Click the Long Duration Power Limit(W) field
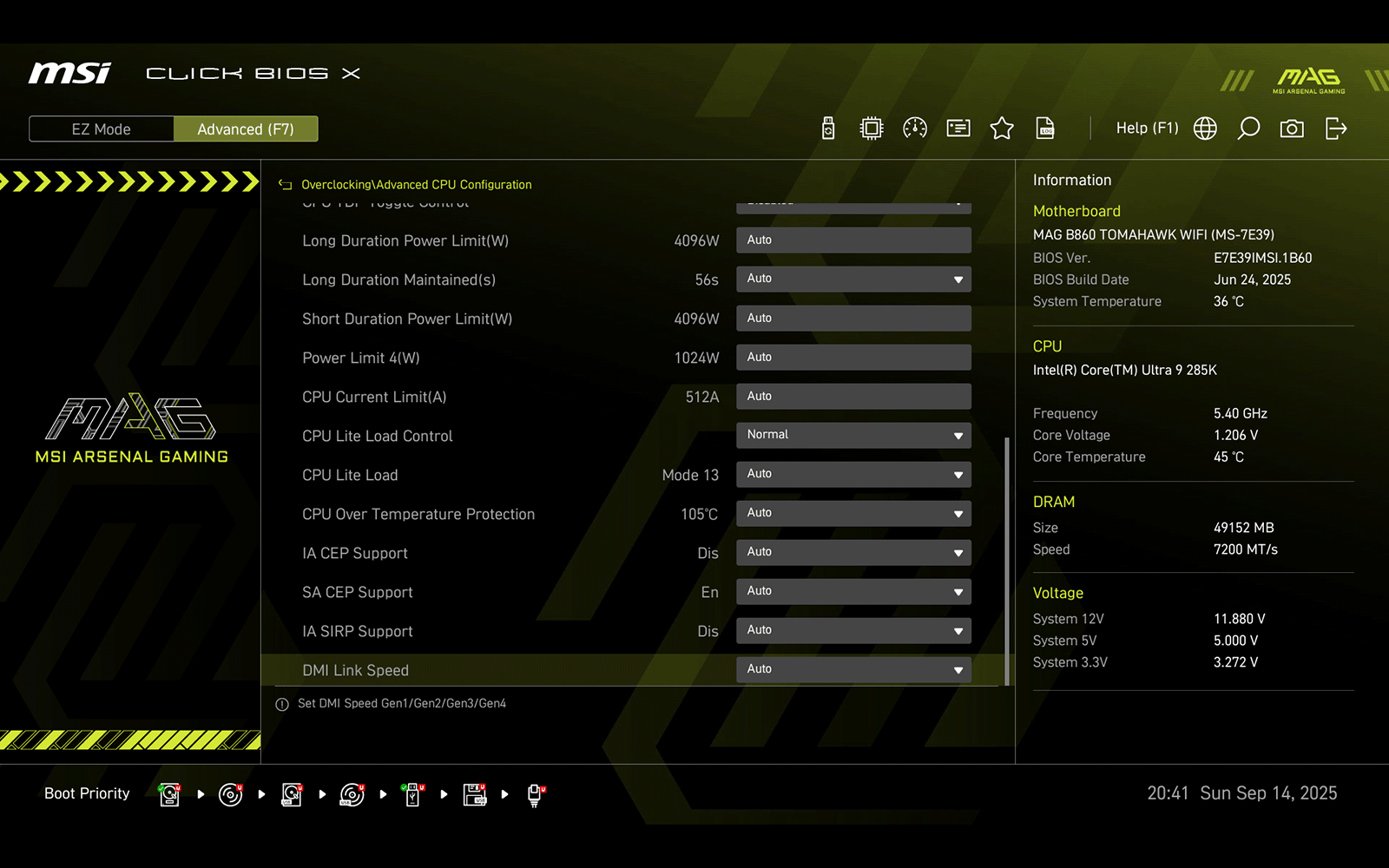Image resolution: width=1389 pixels, height=868 pixels. point(853,240)
